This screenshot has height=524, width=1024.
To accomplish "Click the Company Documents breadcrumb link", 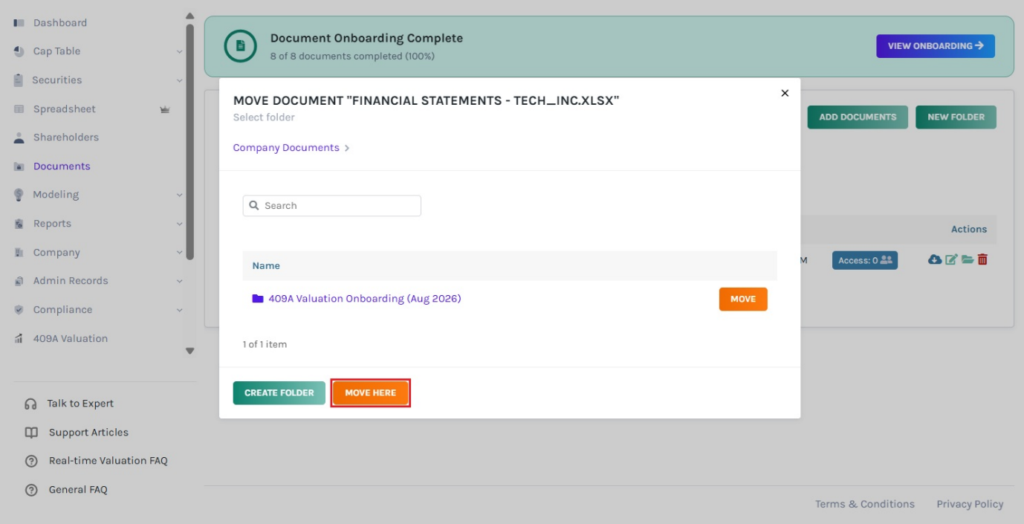I will pyautogui.click(x=286, y=148).
